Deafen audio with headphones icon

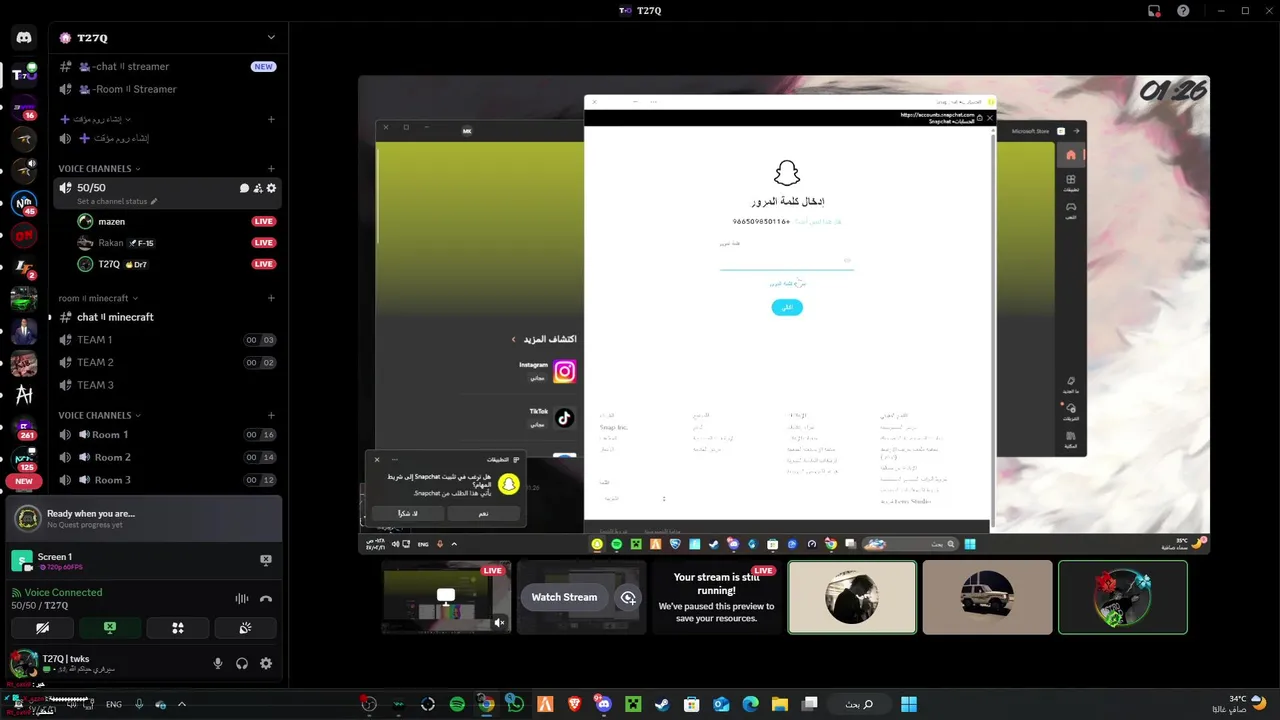[242, 663]
